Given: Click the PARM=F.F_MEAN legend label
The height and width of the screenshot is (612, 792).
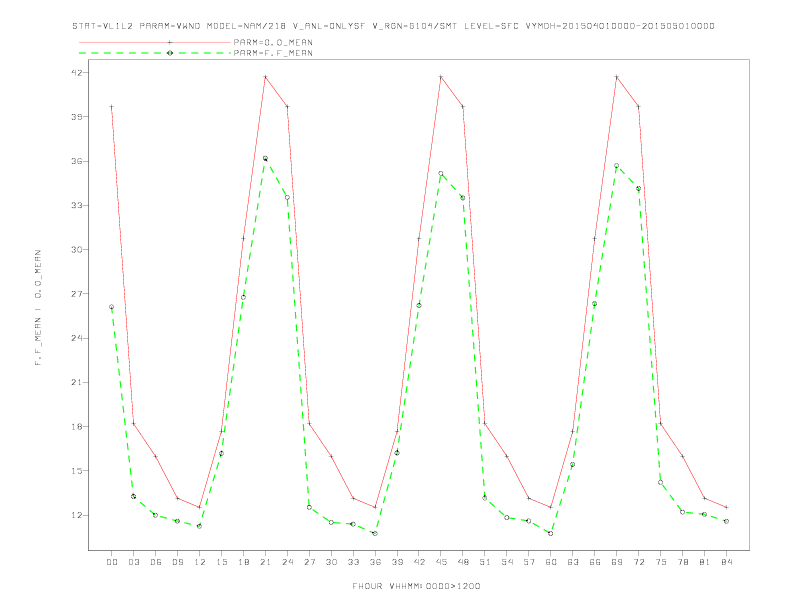Looking at the screenshot, I should tap(273, 53).
